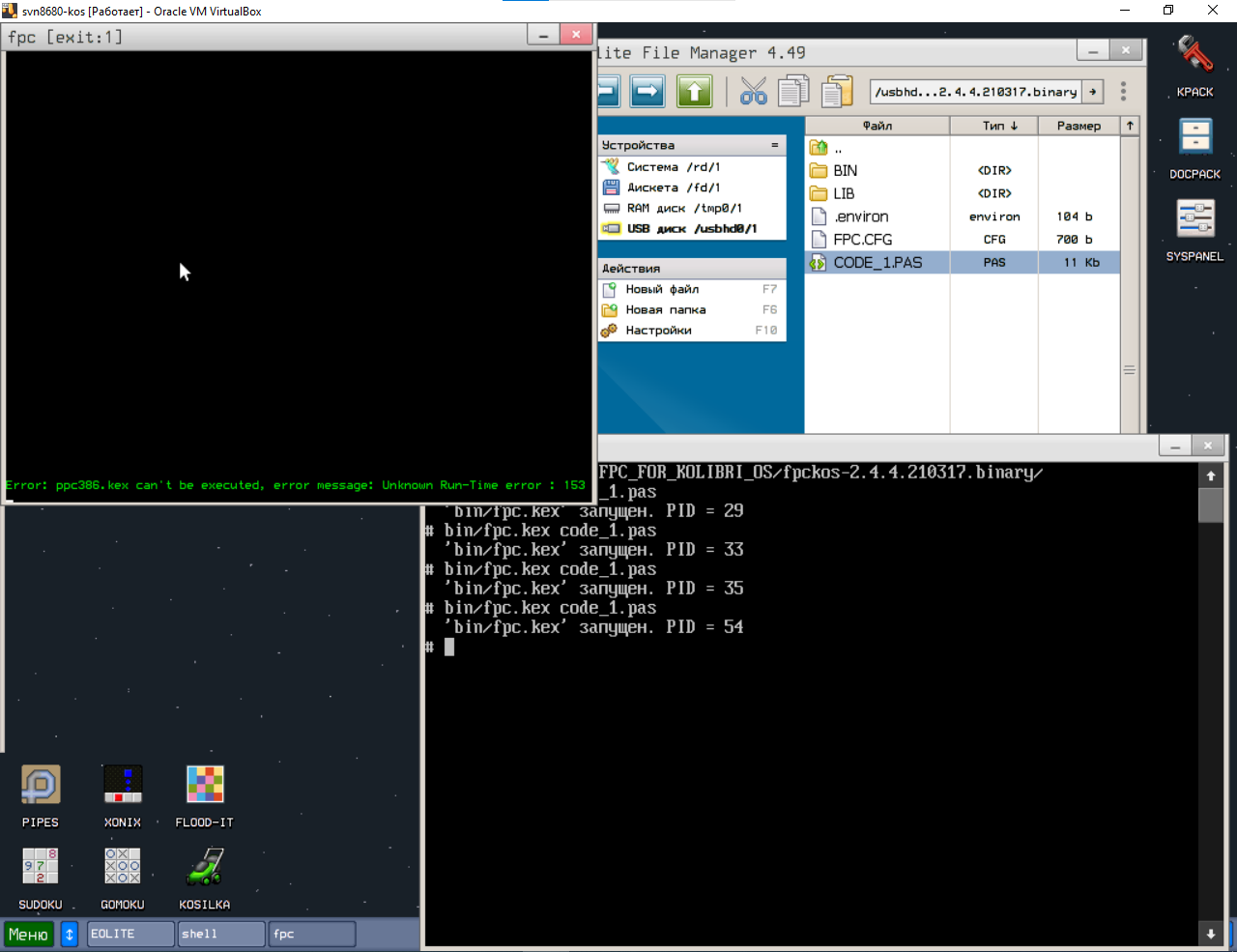Image resolution: width=1237 pixels, height=952 pixels.
Task: Click the shell scrollbar down arrow
Action: click(x=1211, y=934)
